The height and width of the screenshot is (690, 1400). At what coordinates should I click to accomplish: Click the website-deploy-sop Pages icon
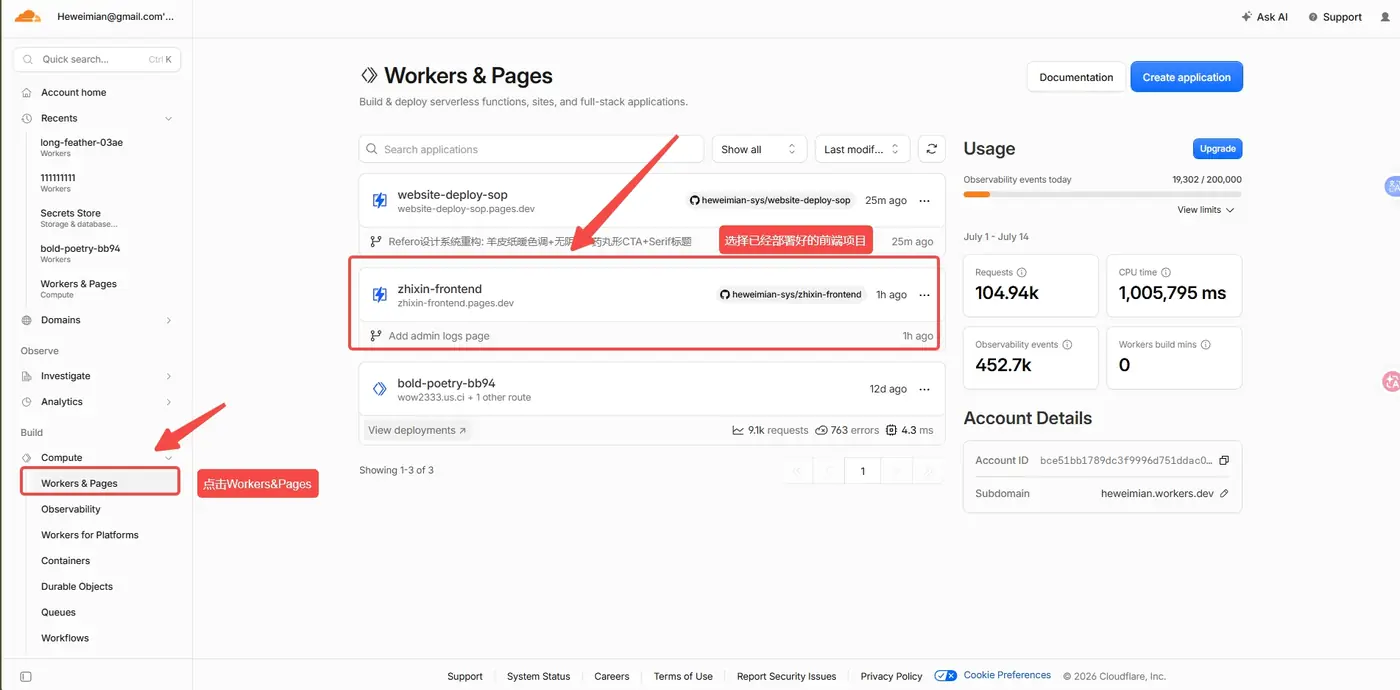click(379, 201)
